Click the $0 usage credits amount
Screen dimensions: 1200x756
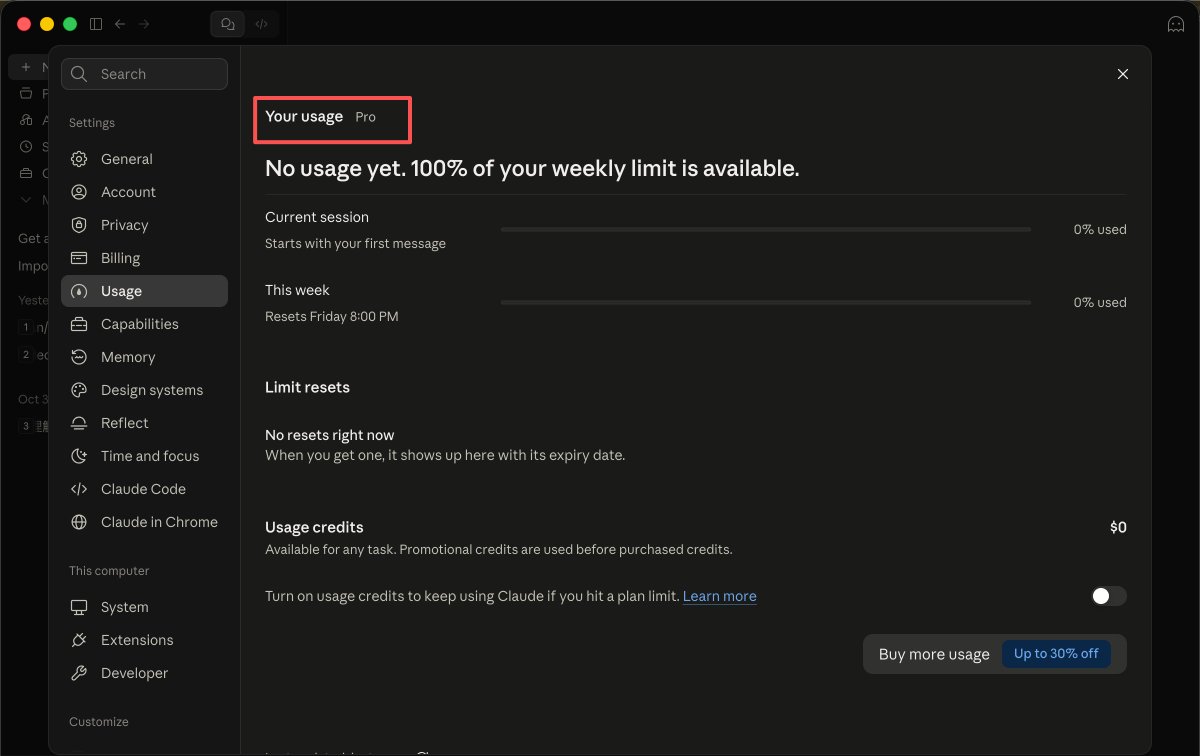pyautogui.click(x=1118, y=527)
